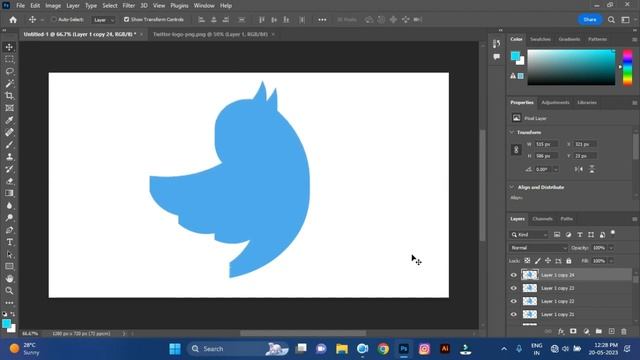Open the Normal blend mode dropdown
The height and width of the screenshot is (360, 640).
click(x=538, y=248)
